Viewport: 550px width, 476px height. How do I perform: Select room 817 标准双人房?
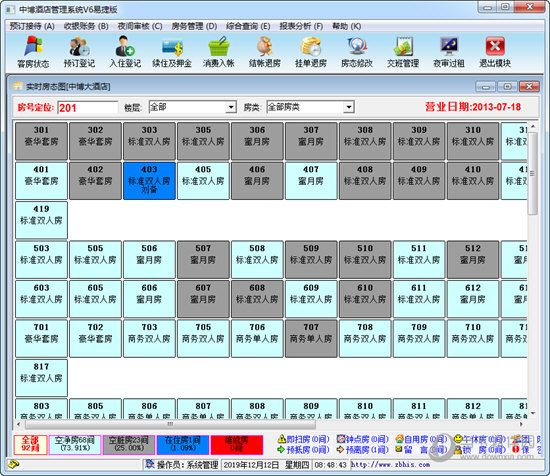click(41, 378)
